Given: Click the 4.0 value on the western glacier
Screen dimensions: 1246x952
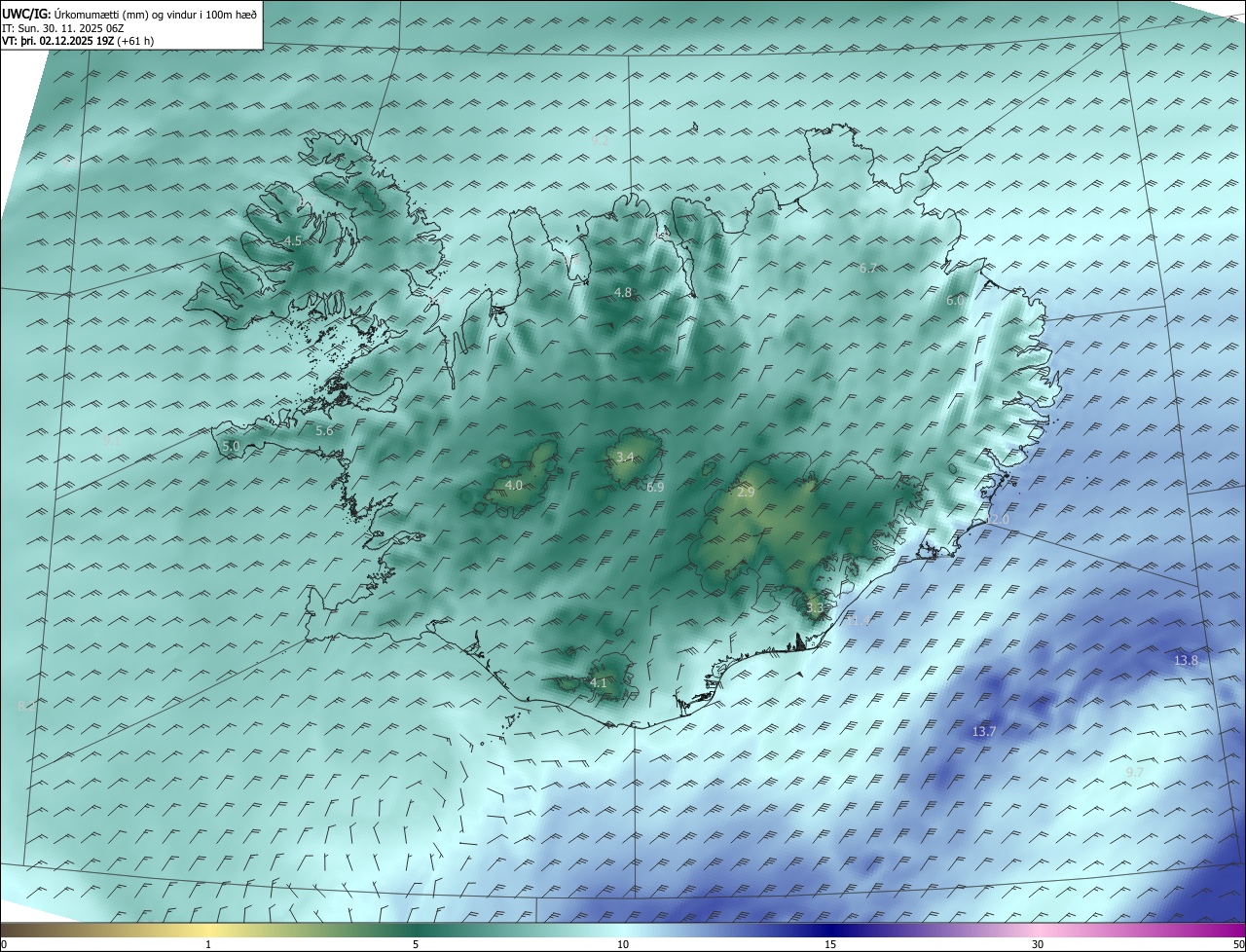Looking at the screenshot, I should click(x=514, y=485).
